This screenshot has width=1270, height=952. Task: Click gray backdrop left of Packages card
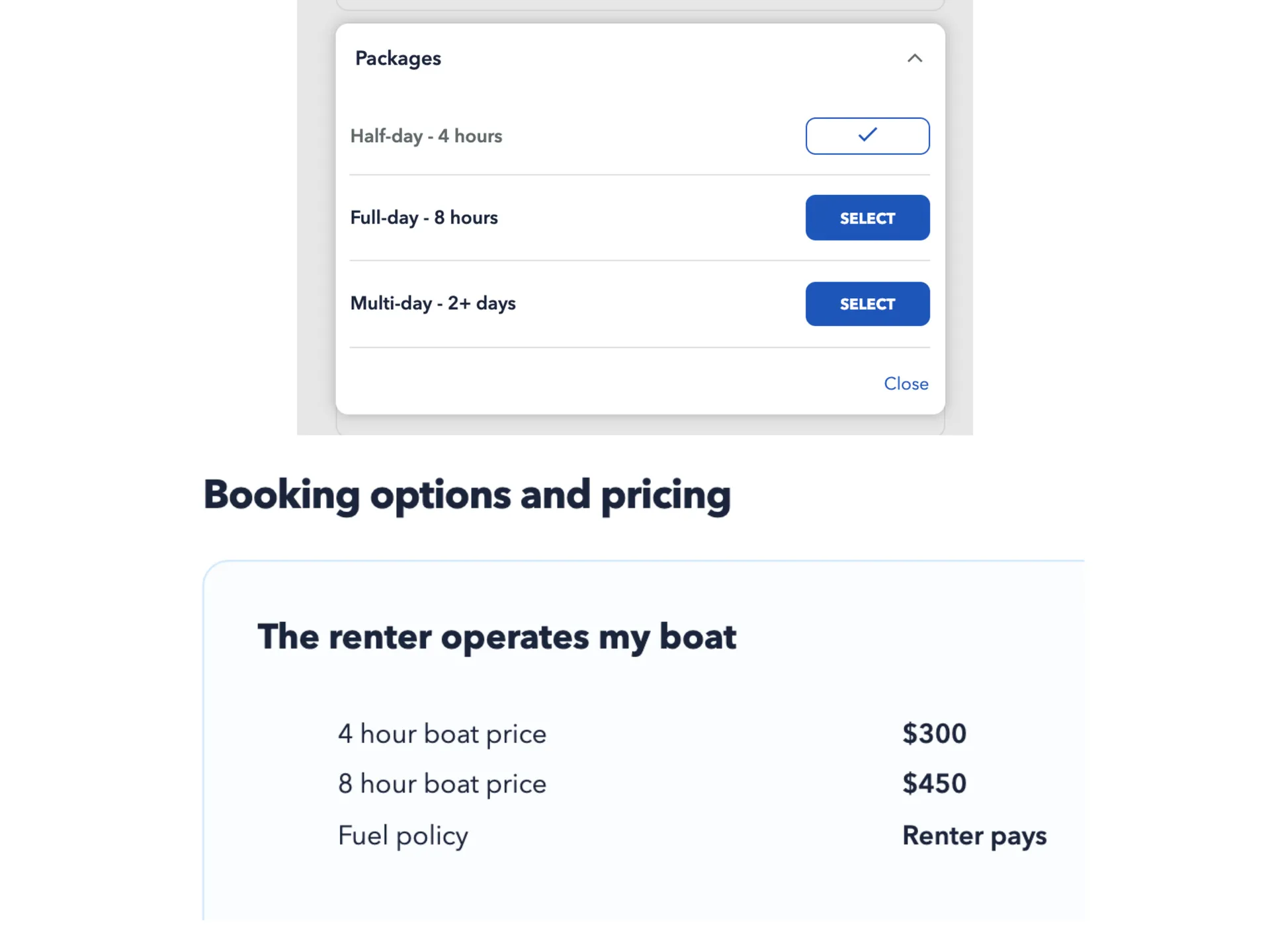[x=316, y=218]
